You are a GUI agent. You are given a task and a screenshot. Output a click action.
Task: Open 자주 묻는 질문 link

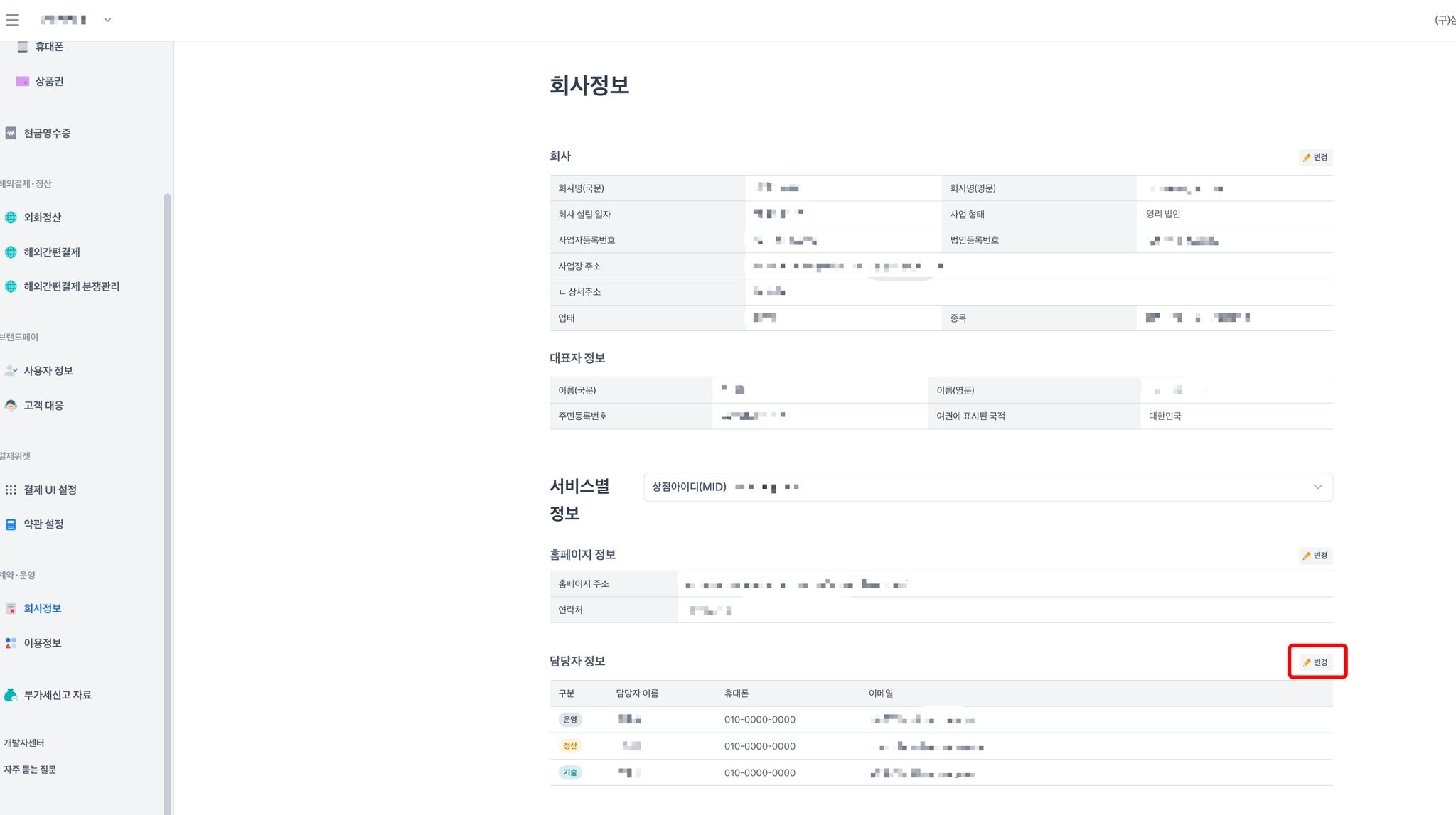30,770
